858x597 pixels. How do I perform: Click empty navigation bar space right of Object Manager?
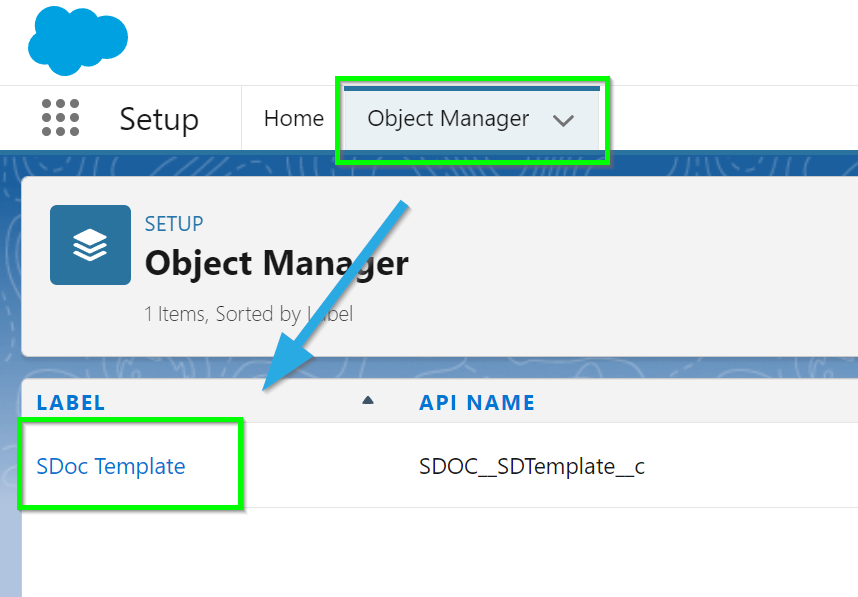[x=733, y=118]
